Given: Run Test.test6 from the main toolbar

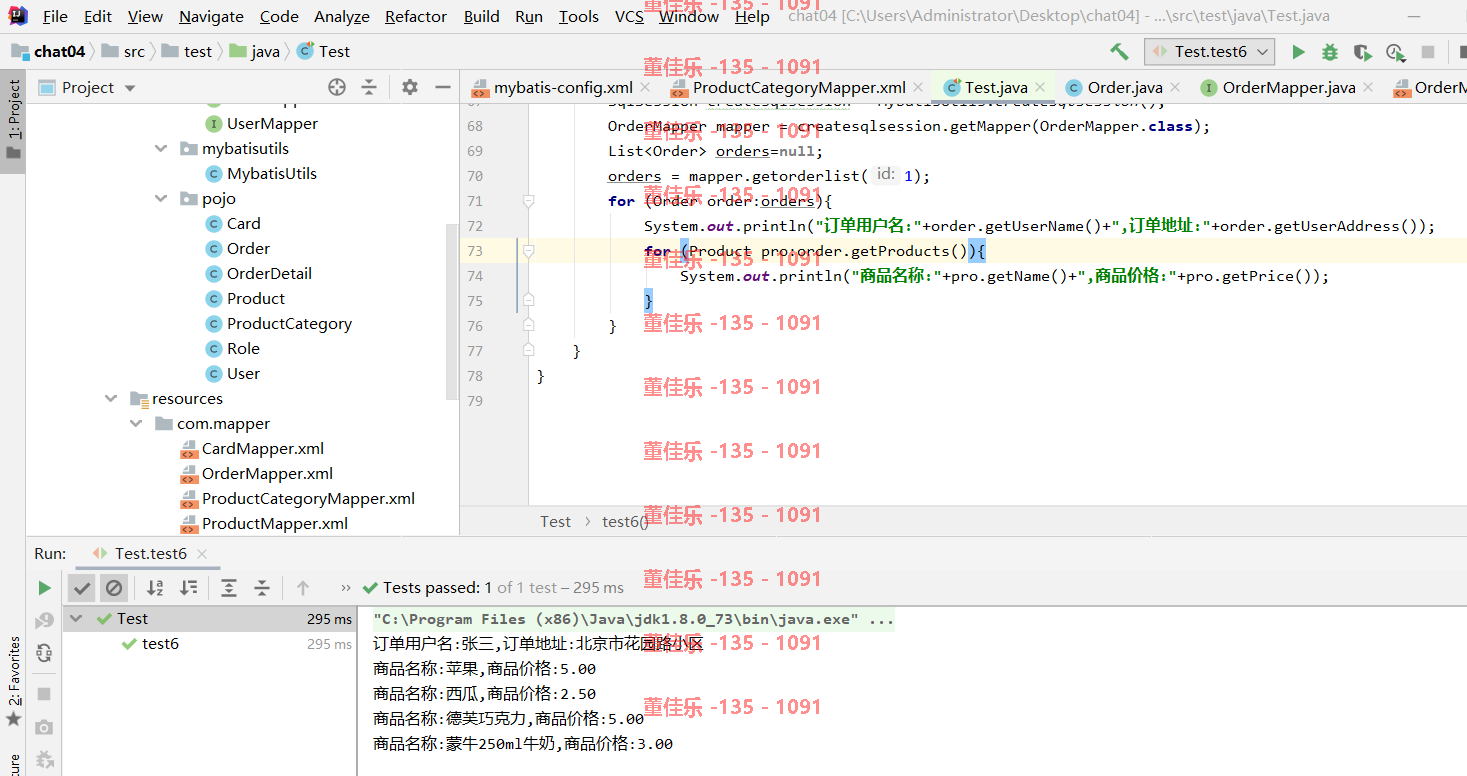Looking at the screenshot, I should [x=1298, y=52].
